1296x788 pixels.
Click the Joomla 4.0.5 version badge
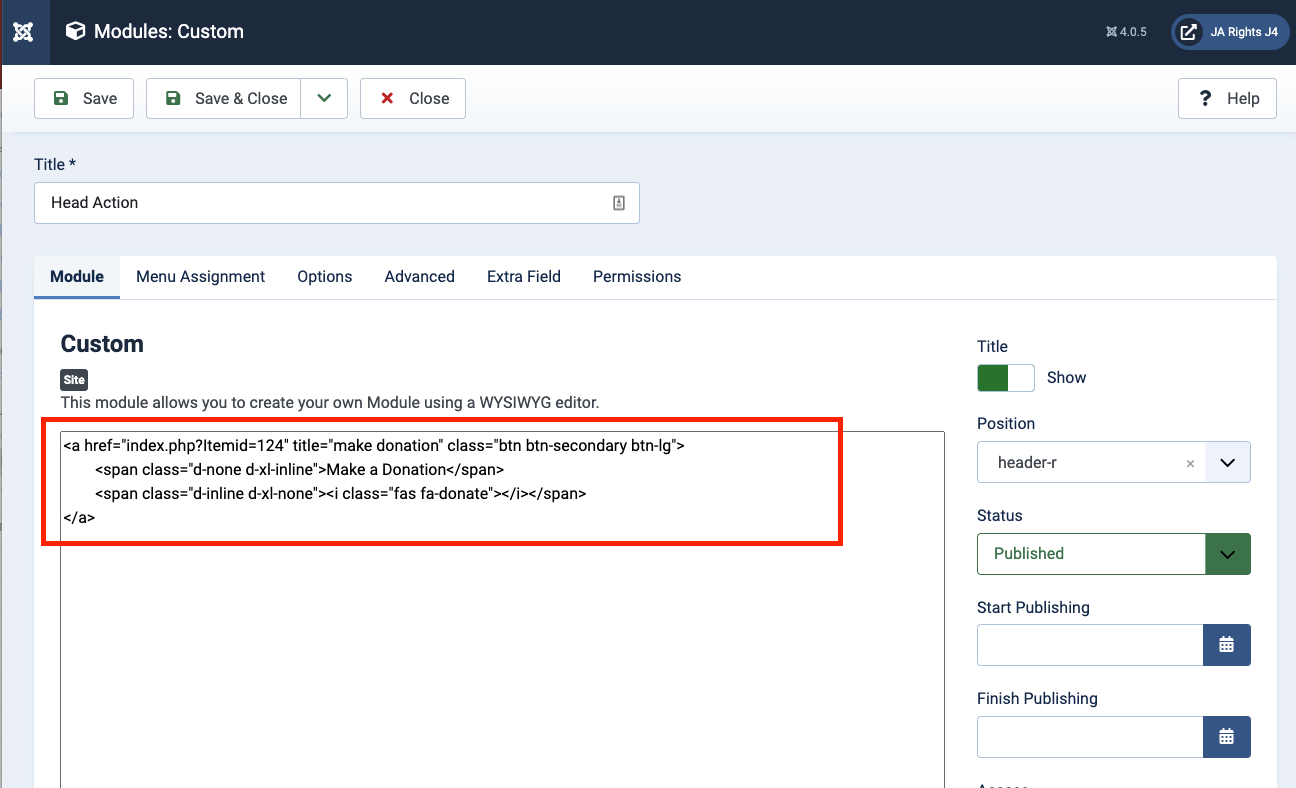(1126, 32)
